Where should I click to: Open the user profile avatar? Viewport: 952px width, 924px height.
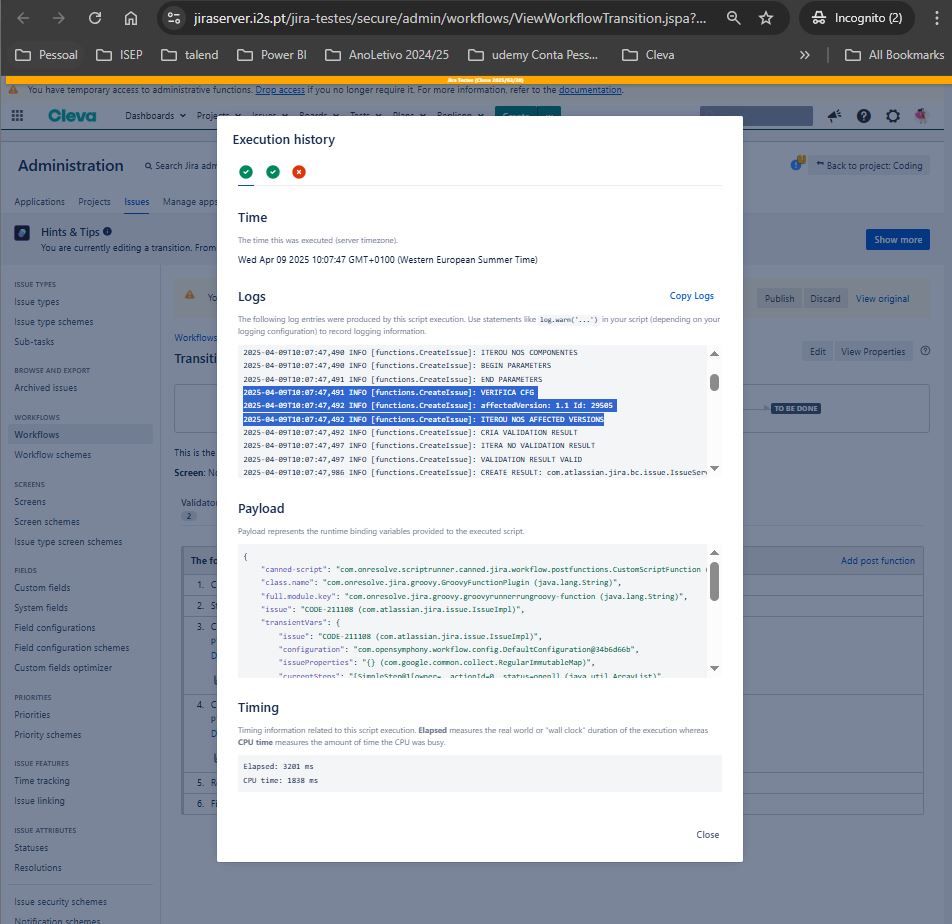click(x=921, y=117)
